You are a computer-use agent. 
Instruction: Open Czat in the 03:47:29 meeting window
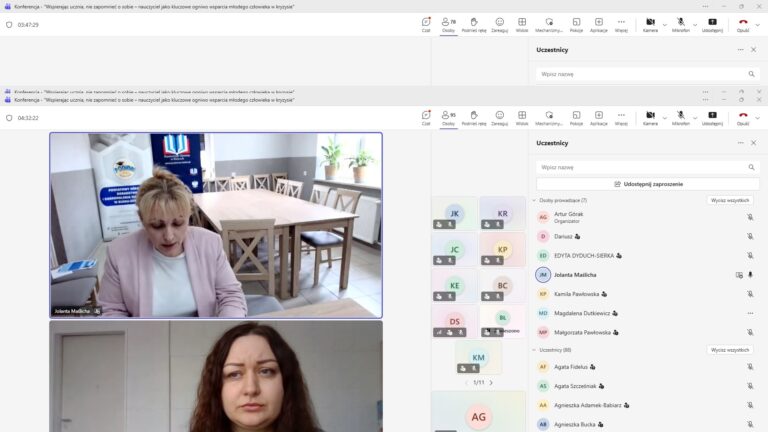click(426, 25)
